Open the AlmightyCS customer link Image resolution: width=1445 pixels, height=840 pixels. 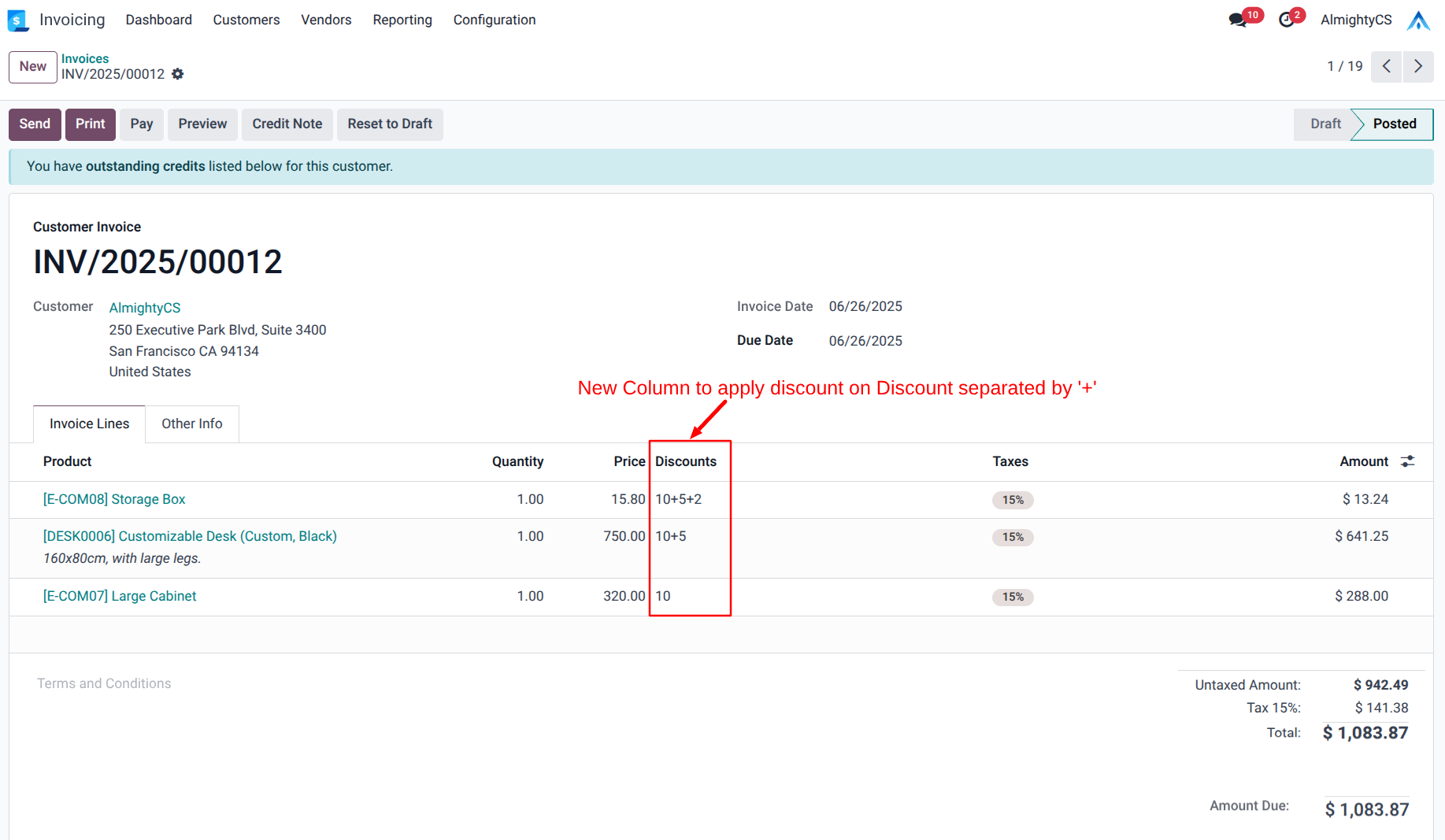tap(144, 308)
